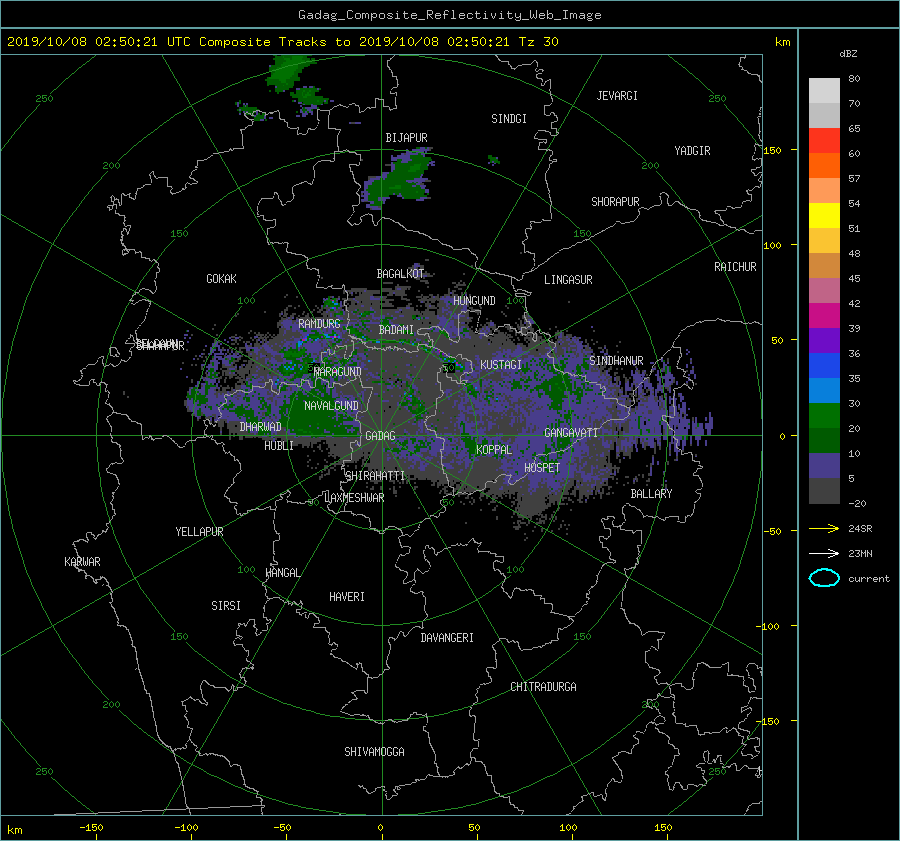Click the GADAG radar center label

point(380,436)
